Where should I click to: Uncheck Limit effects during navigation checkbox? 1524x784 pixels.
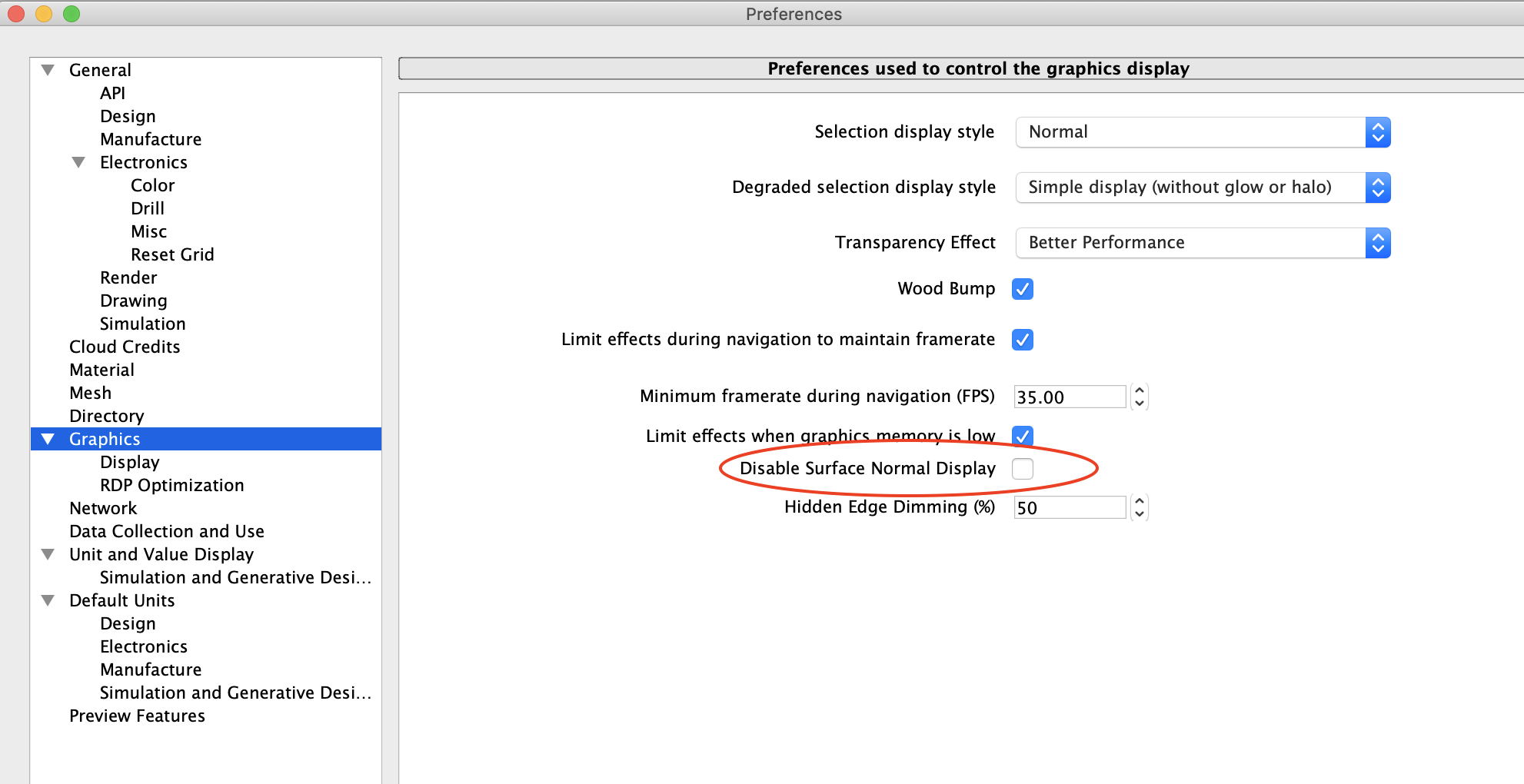point(1023,340)
